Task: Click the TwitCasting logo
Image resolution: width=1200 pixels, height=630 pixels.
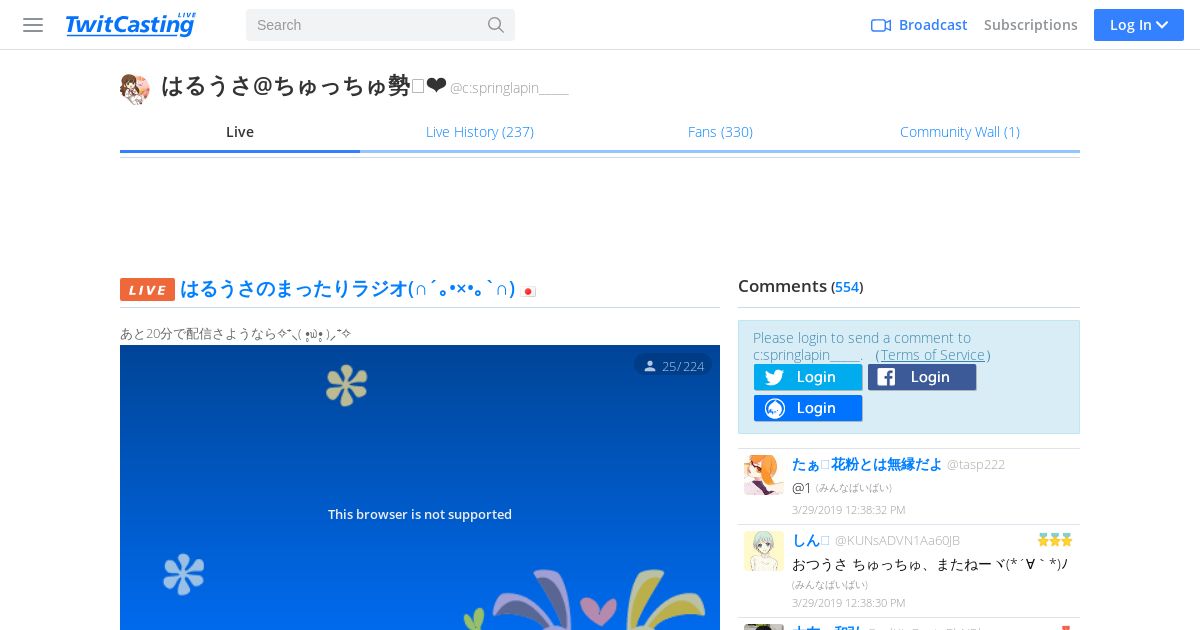Action: coord(130,25)
